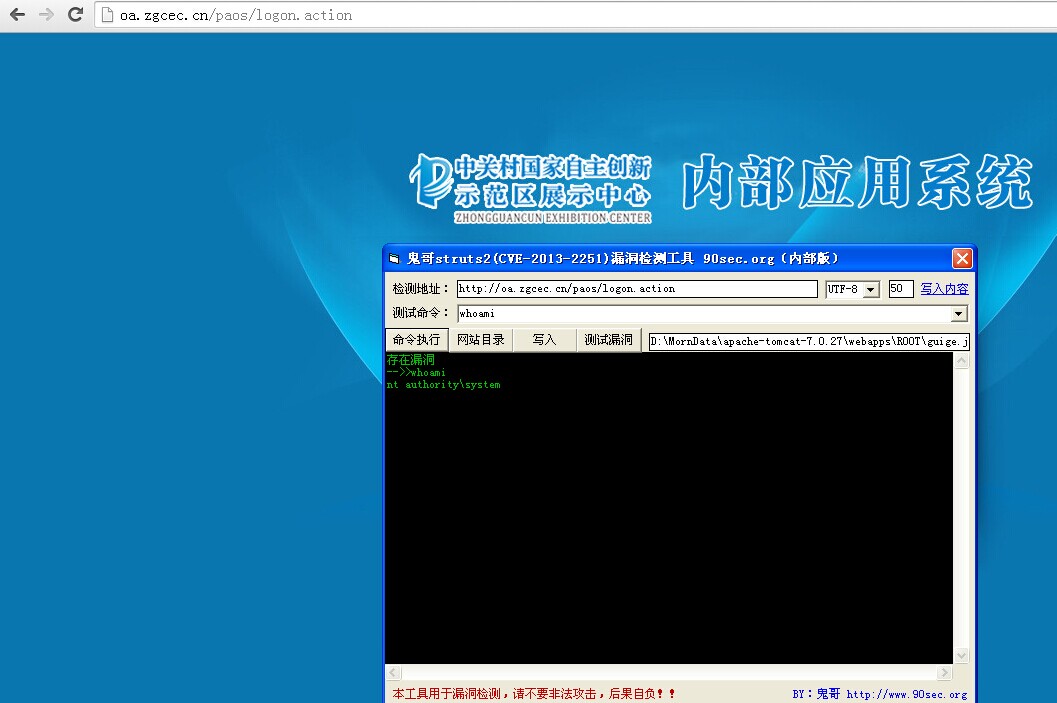
Task: Open the 写入内容 link
Action: coord(944,289)
